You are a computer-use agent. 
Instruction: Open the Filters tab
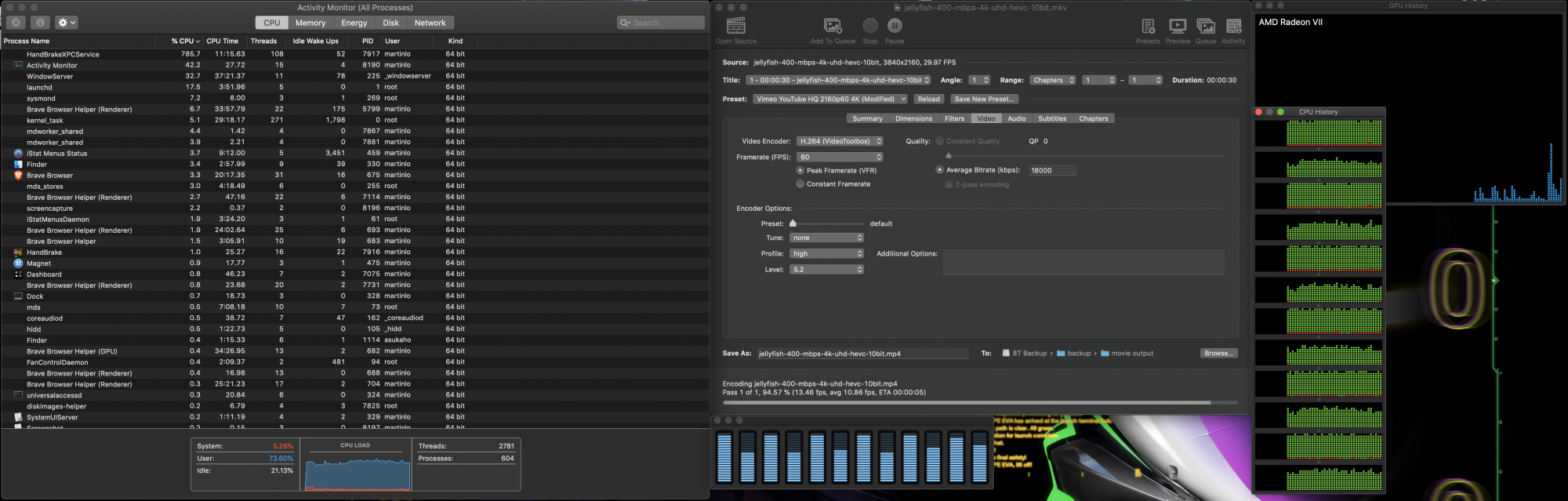point(954,118)
